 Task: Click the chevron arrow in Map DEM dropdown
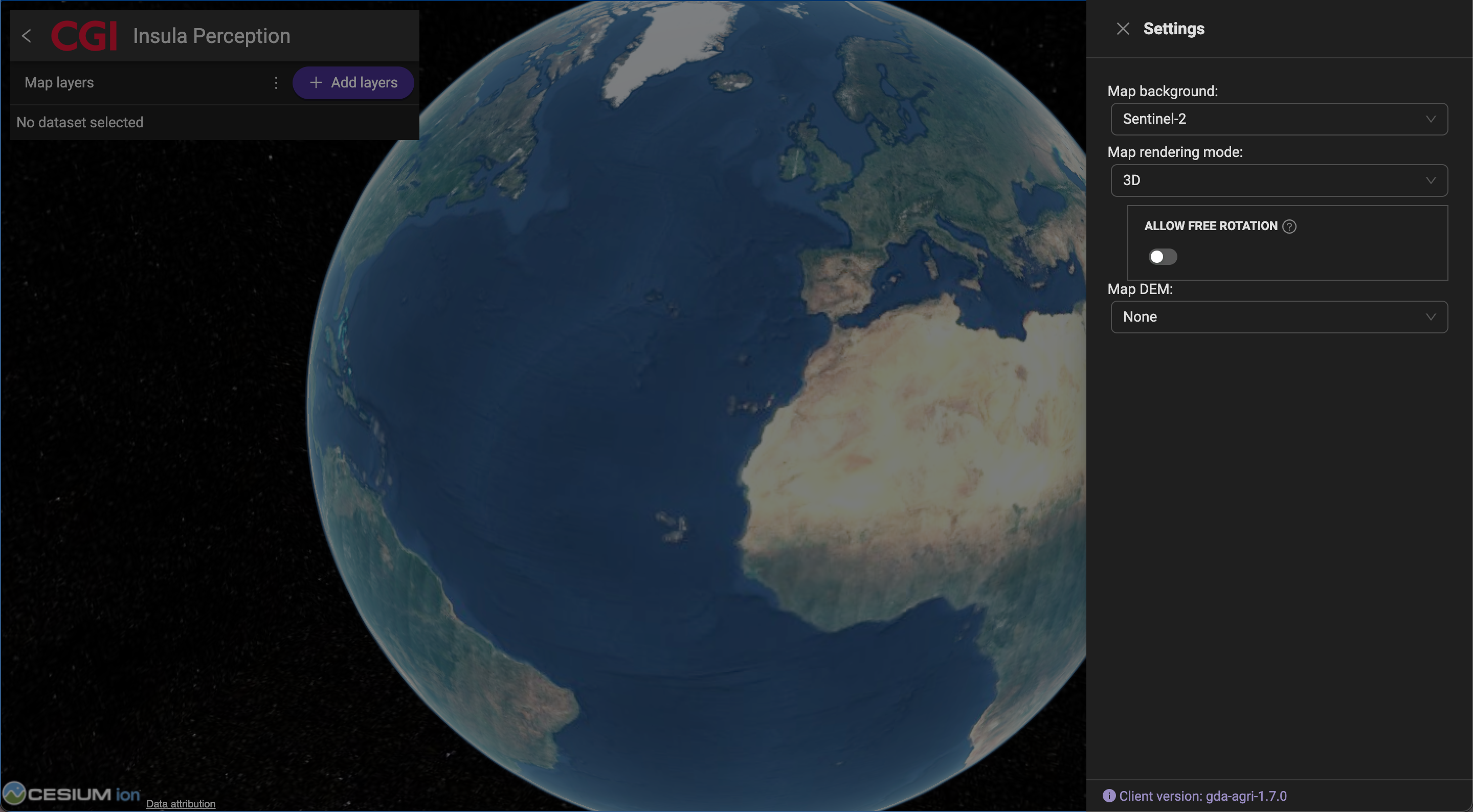tap(1430, 317)
